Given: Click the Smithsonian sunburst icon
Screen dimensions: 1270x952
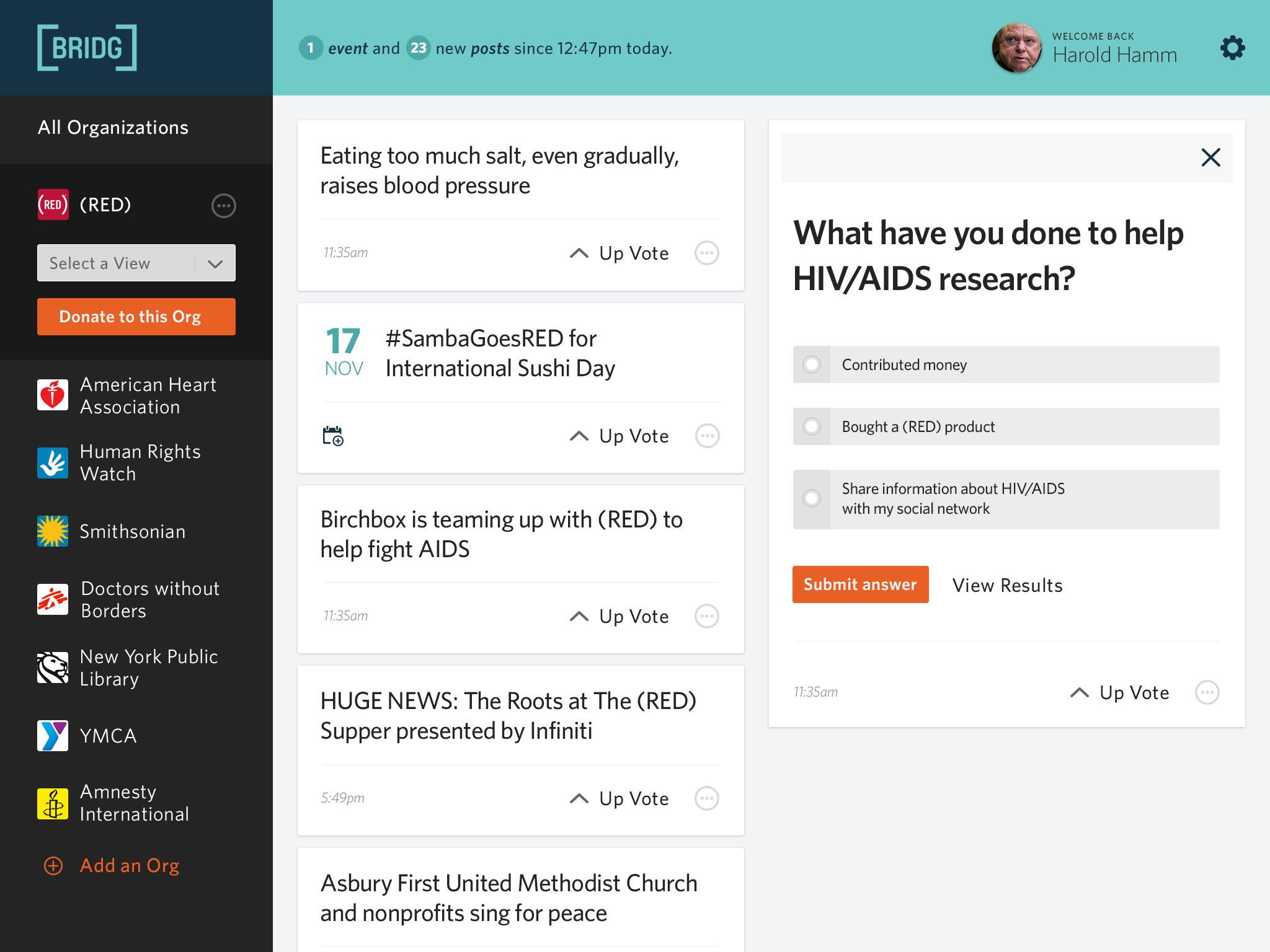Looking at the screenshot, I should (53, 531).
